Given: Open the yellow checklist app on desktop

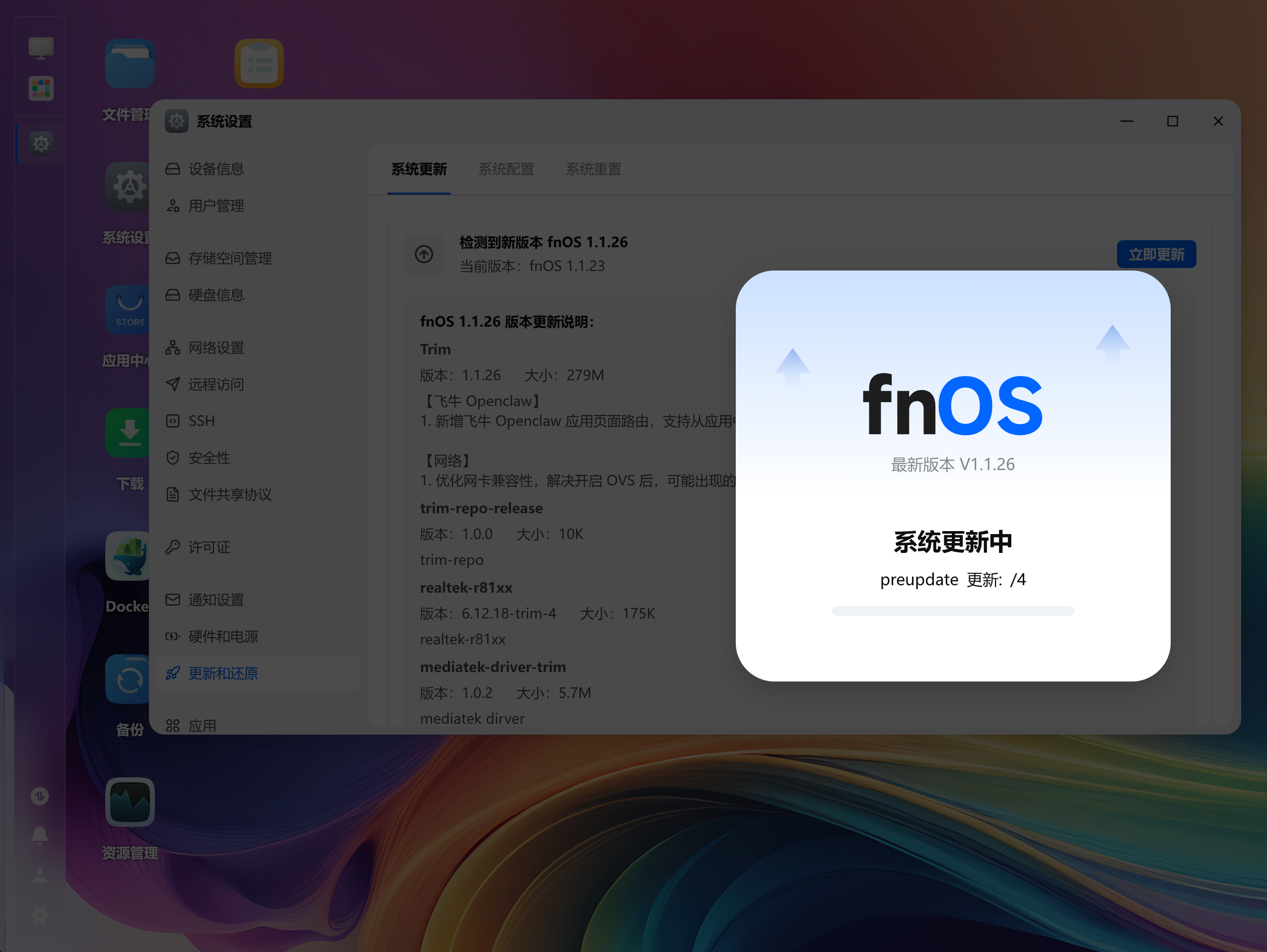Looking at the screenshot, I should click(x=259, y=64).
